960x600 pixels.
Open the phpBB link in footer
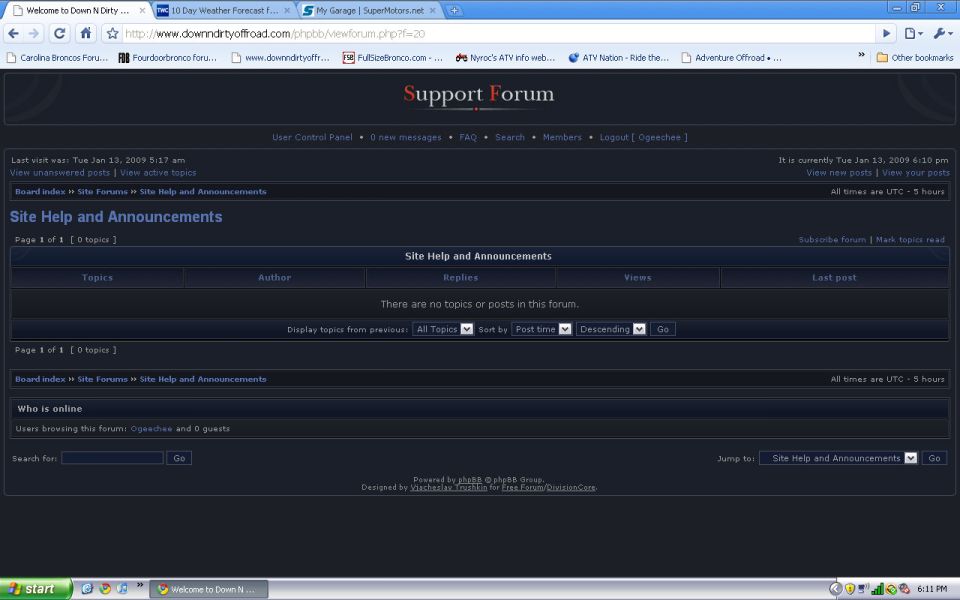470,479
